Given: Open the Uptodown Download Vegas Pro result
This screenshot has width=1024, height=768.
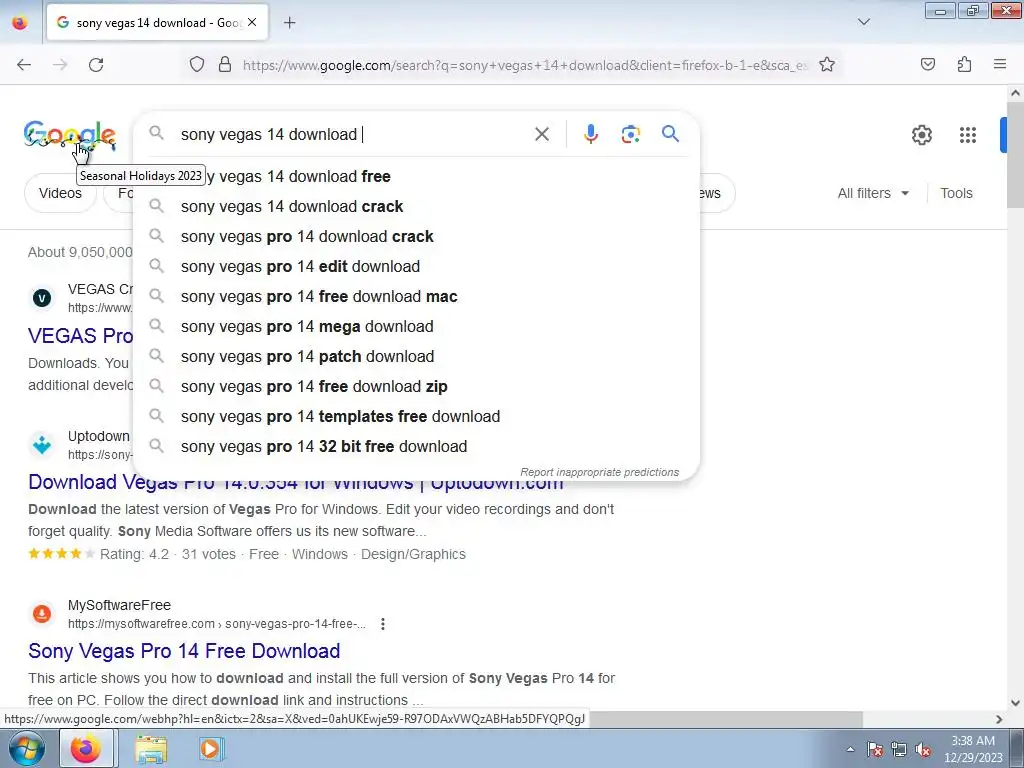Looking at the screenshot, I should pyautogui.click(x=296, y=483).
